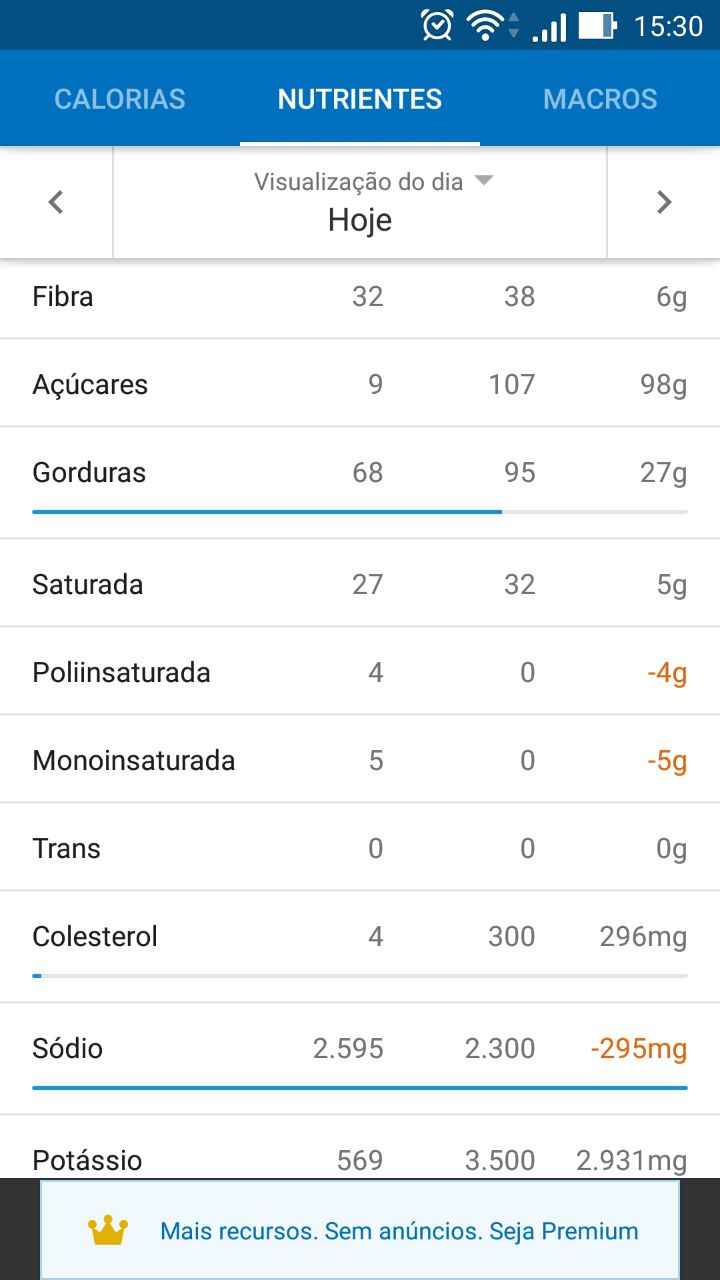Open the Seja Premium banner link
This screenshot has width=720, height=1280.
click(399, 1231)
